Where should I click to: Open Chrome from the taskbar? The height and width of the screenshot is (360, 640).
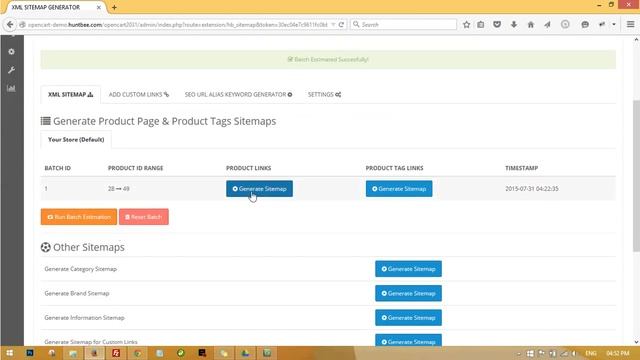tap(138, 353)
